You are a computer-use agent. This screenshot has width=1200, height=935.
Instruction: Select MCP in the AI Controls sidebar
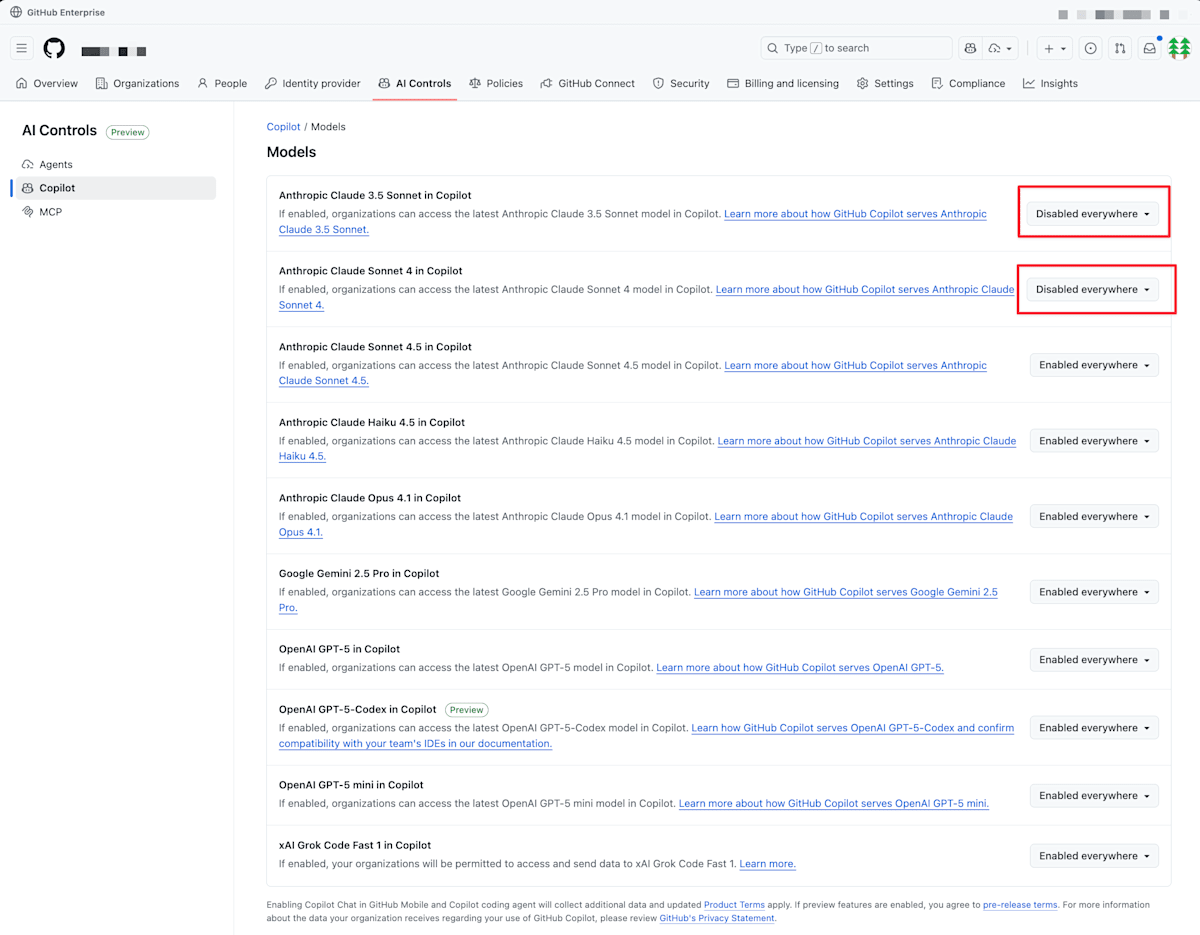point(116,212)
